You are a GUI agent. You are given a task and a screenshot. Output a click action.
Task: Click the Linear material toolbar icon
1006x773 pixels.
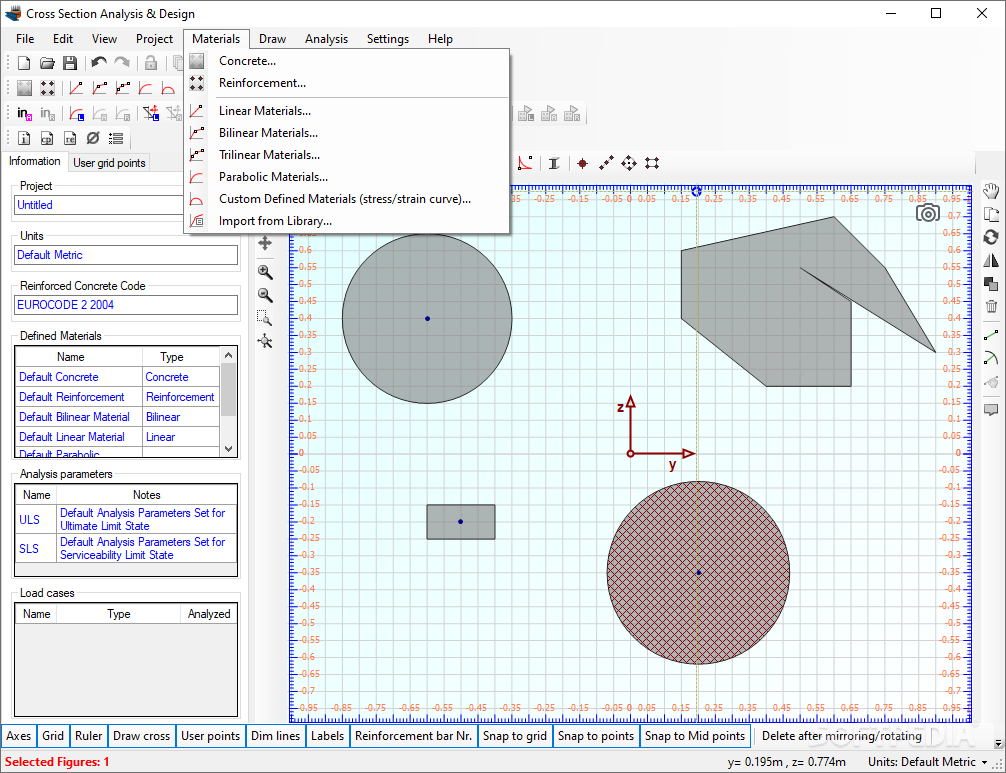76,88
